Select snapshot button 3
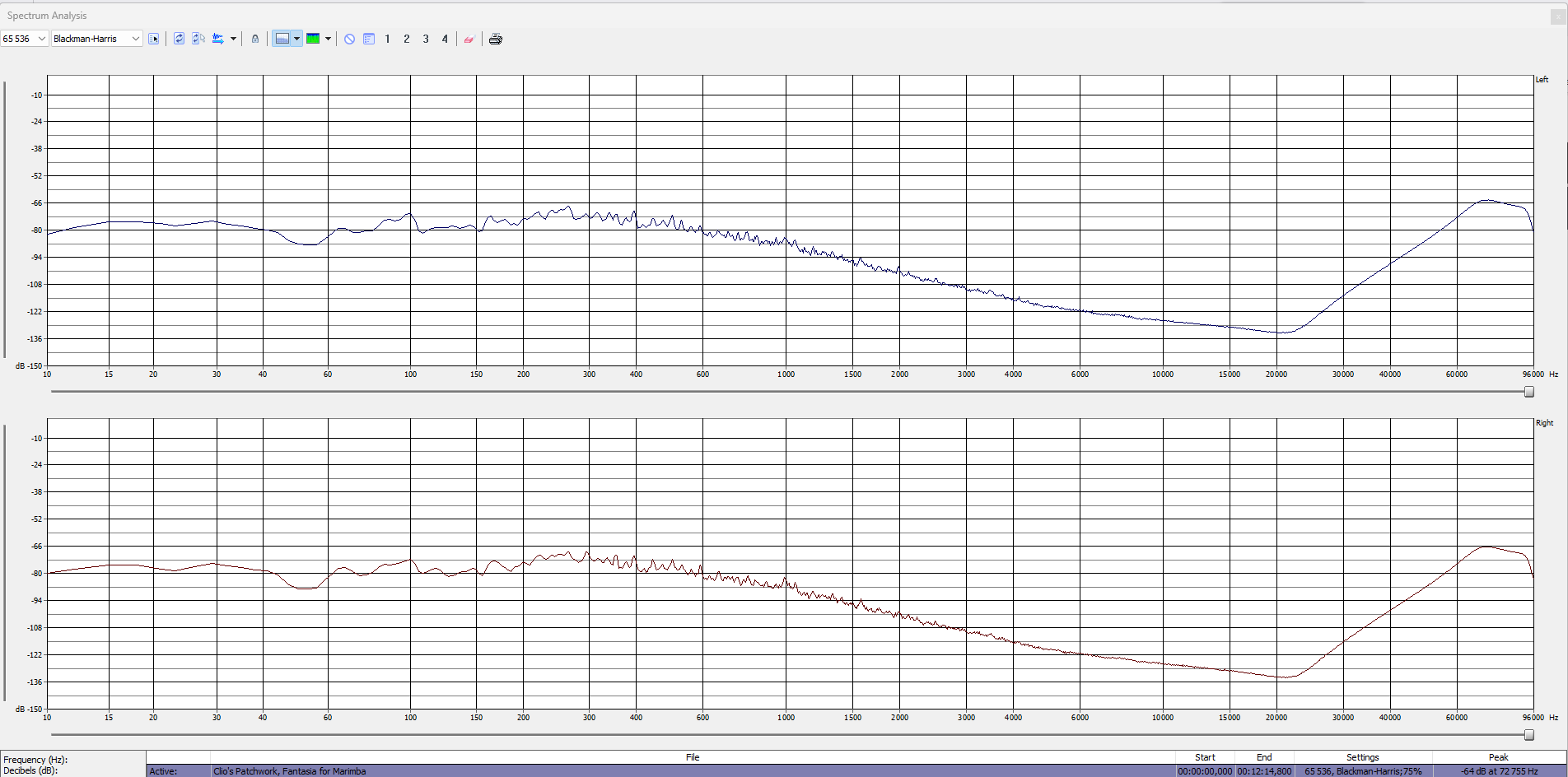The image size is (1568, 777). (x=426, y=39)
